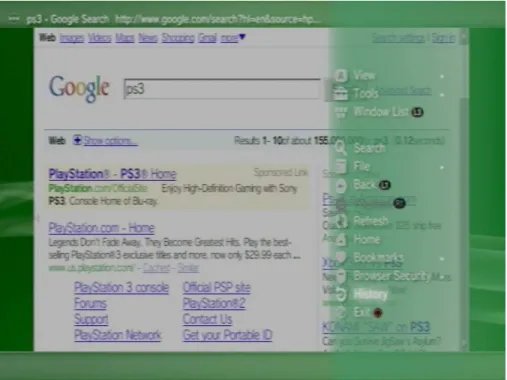This screenshot has width=507, height=380.
Task: Expand the Show options plus icon
Action: [x=77, y=140]
